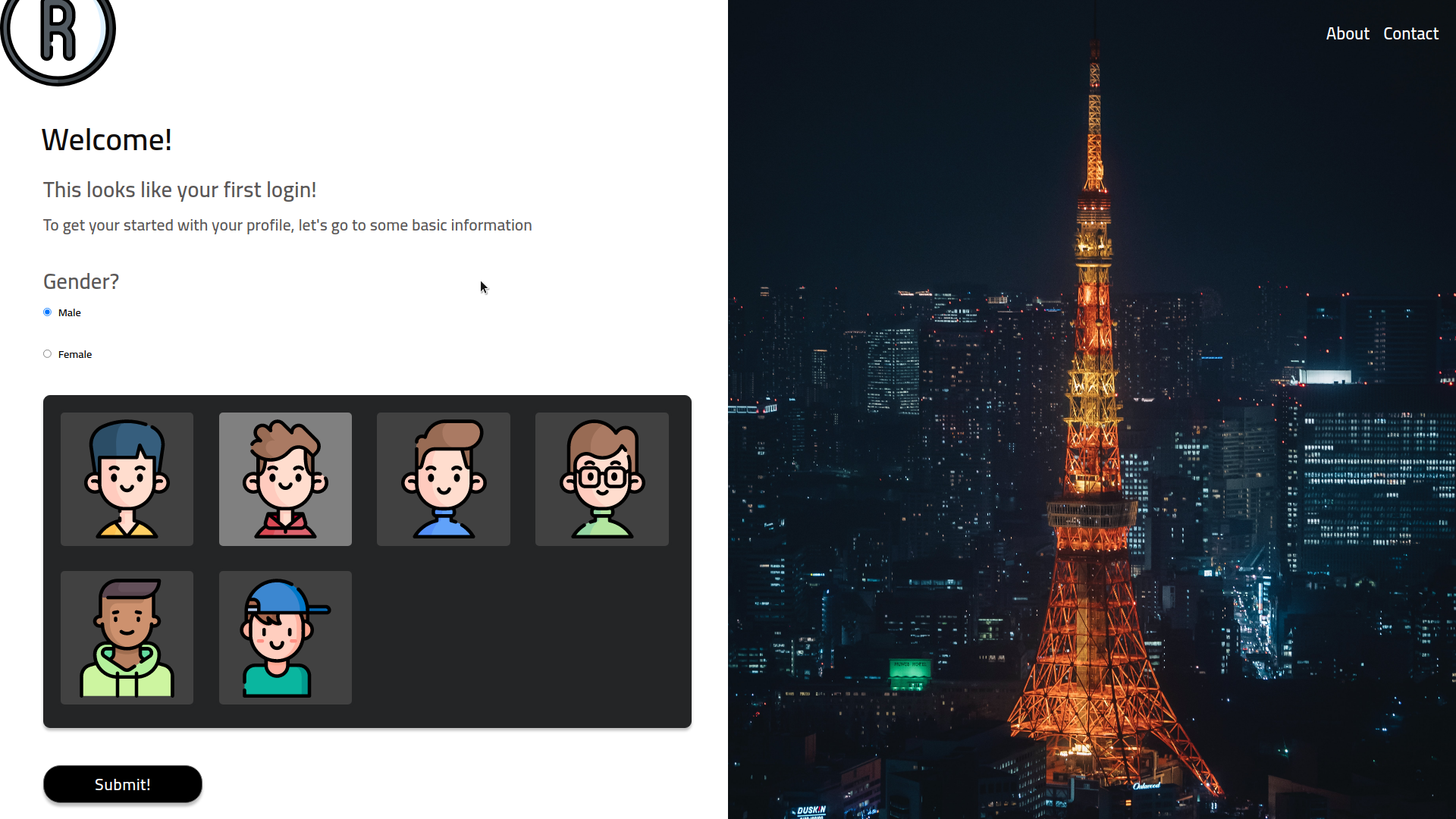The width and height of the screenshot is (1456, 819).
Task: Pick the avatar with backwards blue cap
Action: 285,638
